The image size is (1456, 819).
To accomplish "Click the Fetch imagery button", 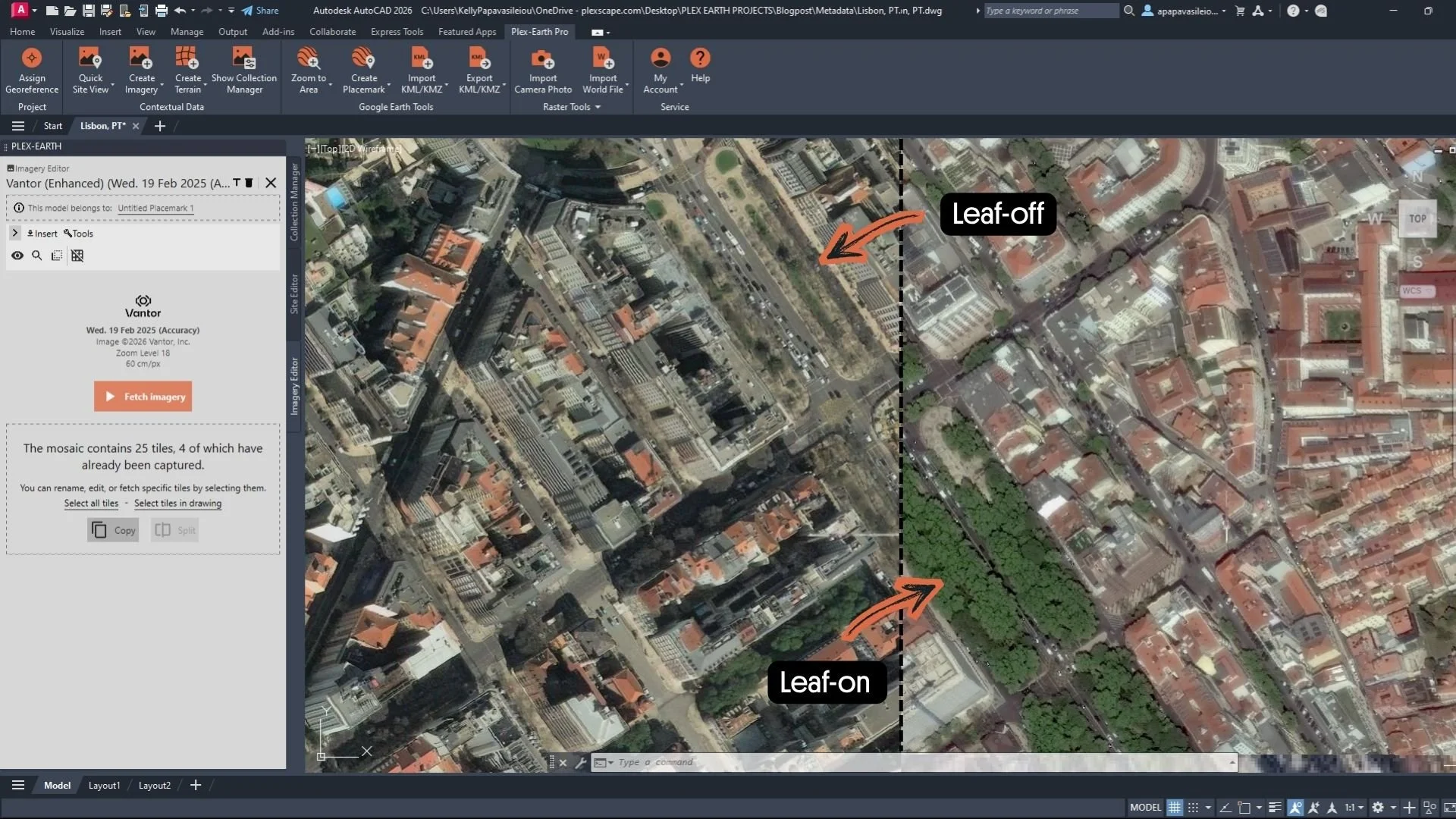I will tap(143, 397).
